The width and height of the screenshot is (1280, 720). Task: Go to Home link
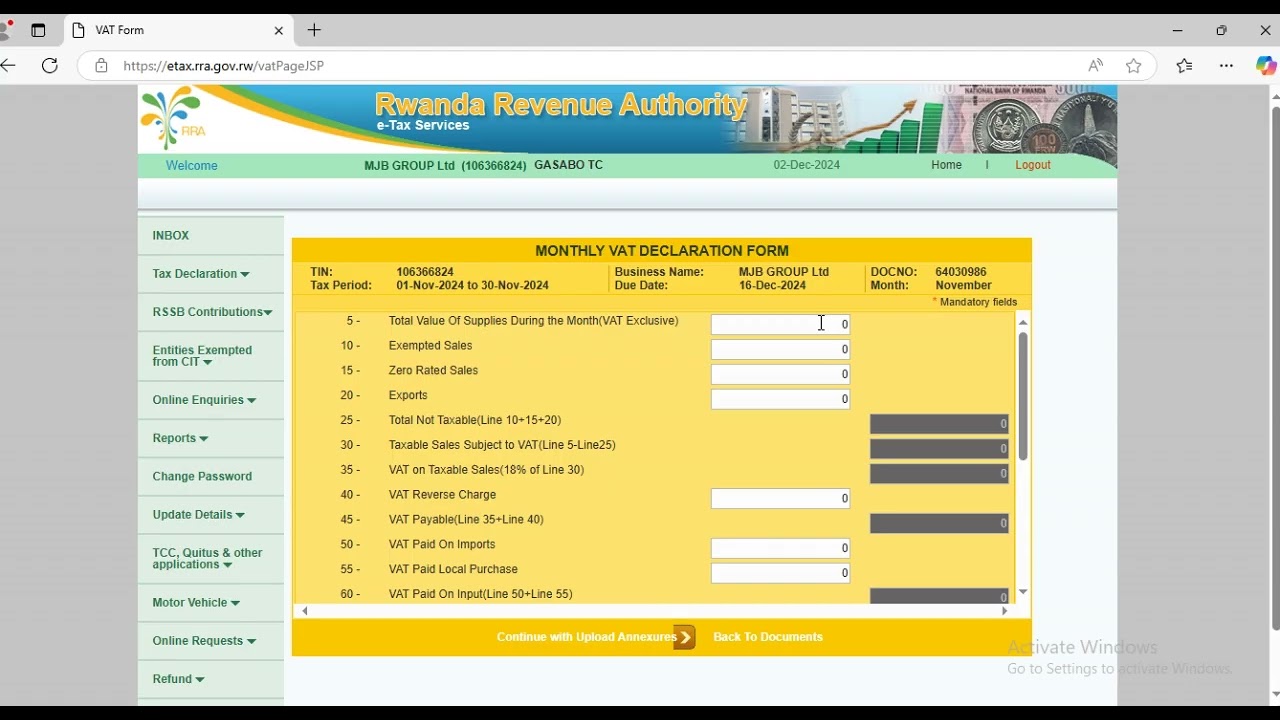click(x=946, y=165)
